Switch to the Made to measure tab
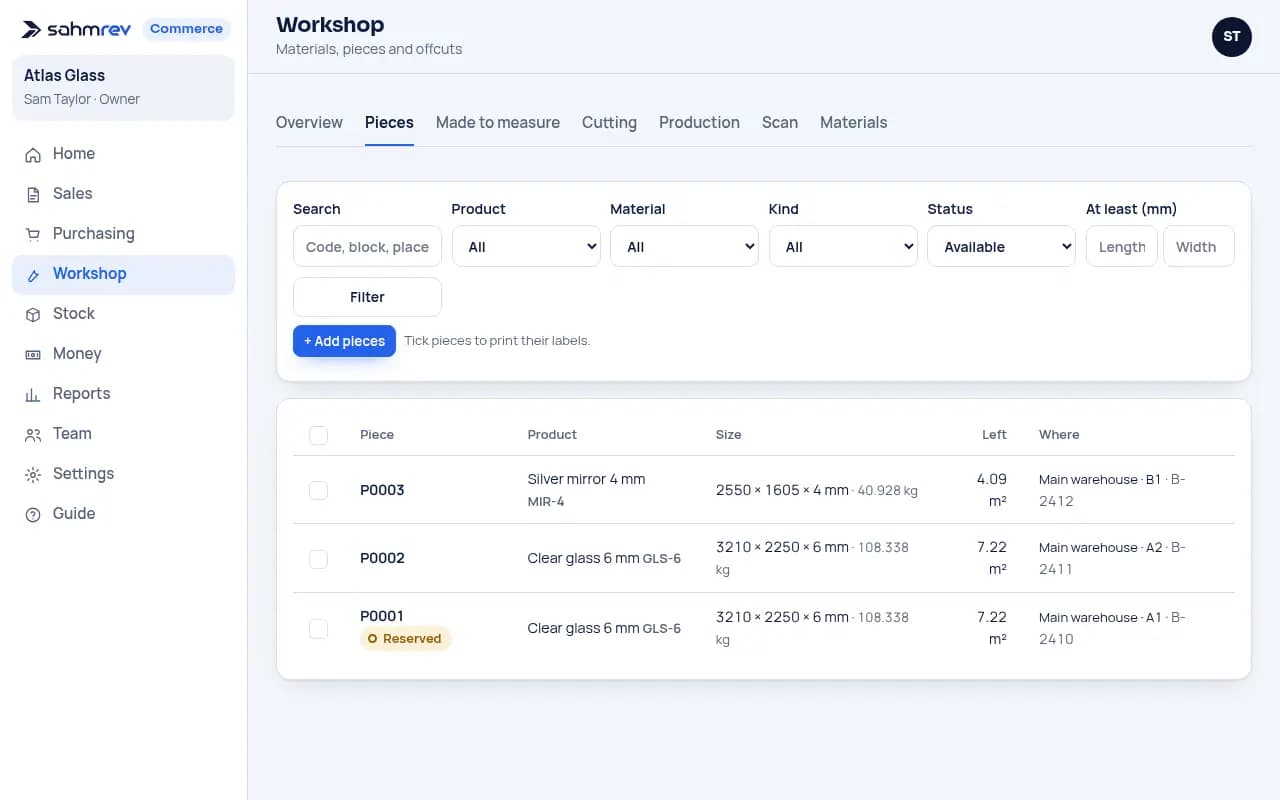 click(498, 122)
